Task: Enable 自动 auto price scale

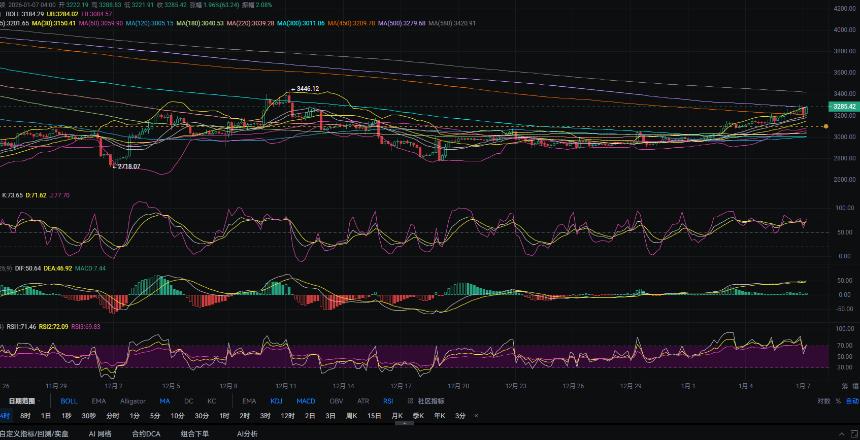Action: pyautogui.click(x=852, y=401)
